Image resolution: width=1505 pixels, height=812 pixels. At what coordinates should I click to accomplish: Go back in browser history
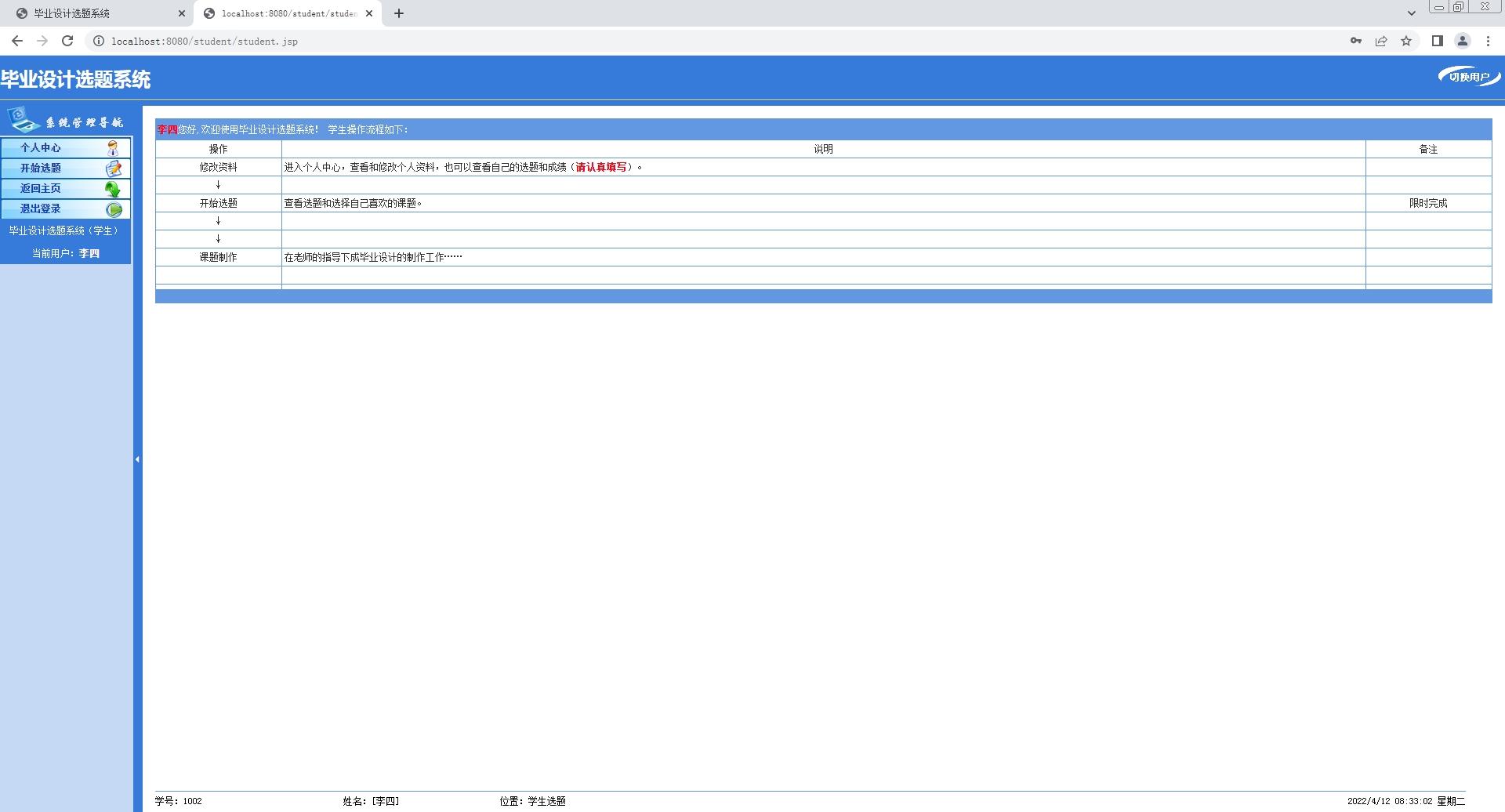(17, 41)
